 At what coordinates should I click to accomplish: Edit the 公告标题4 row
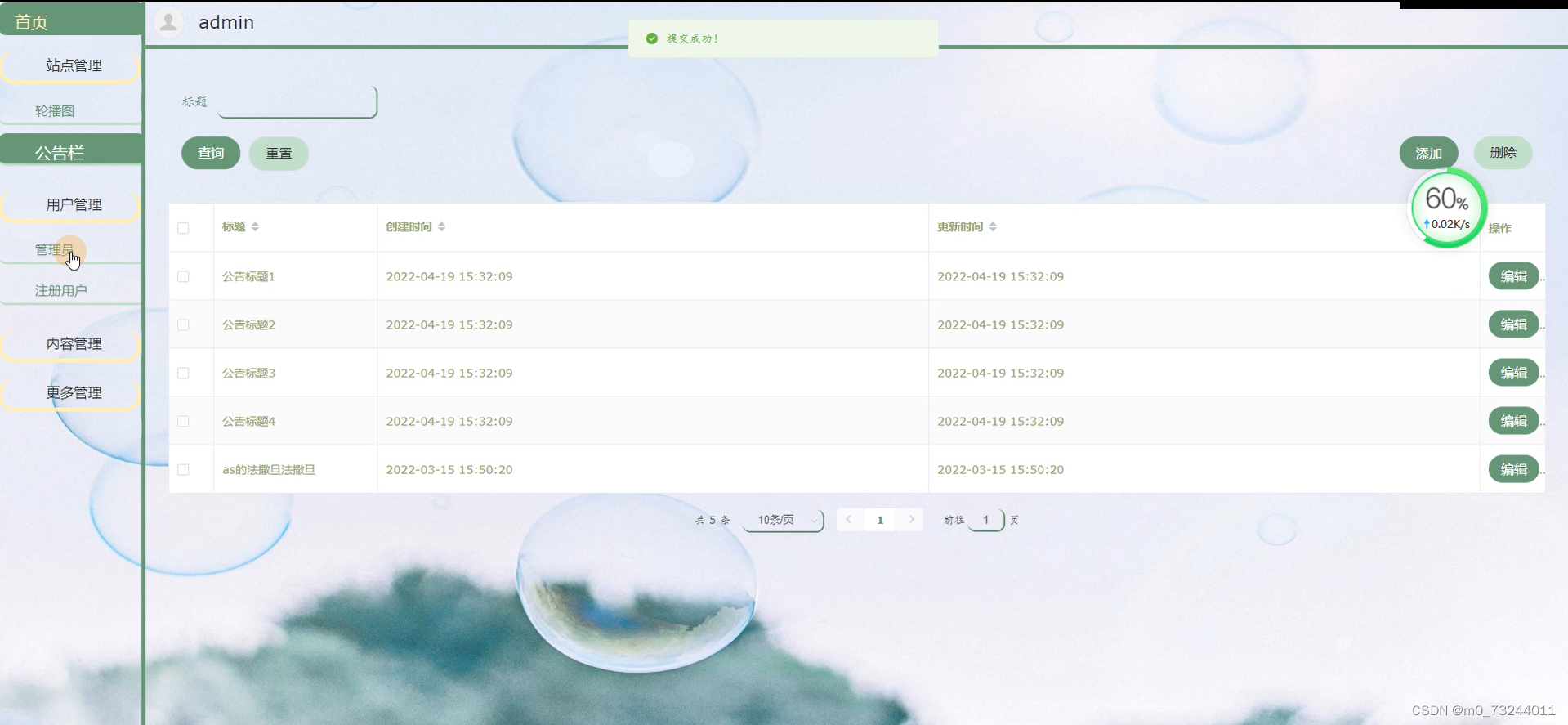coord(1513,421)
